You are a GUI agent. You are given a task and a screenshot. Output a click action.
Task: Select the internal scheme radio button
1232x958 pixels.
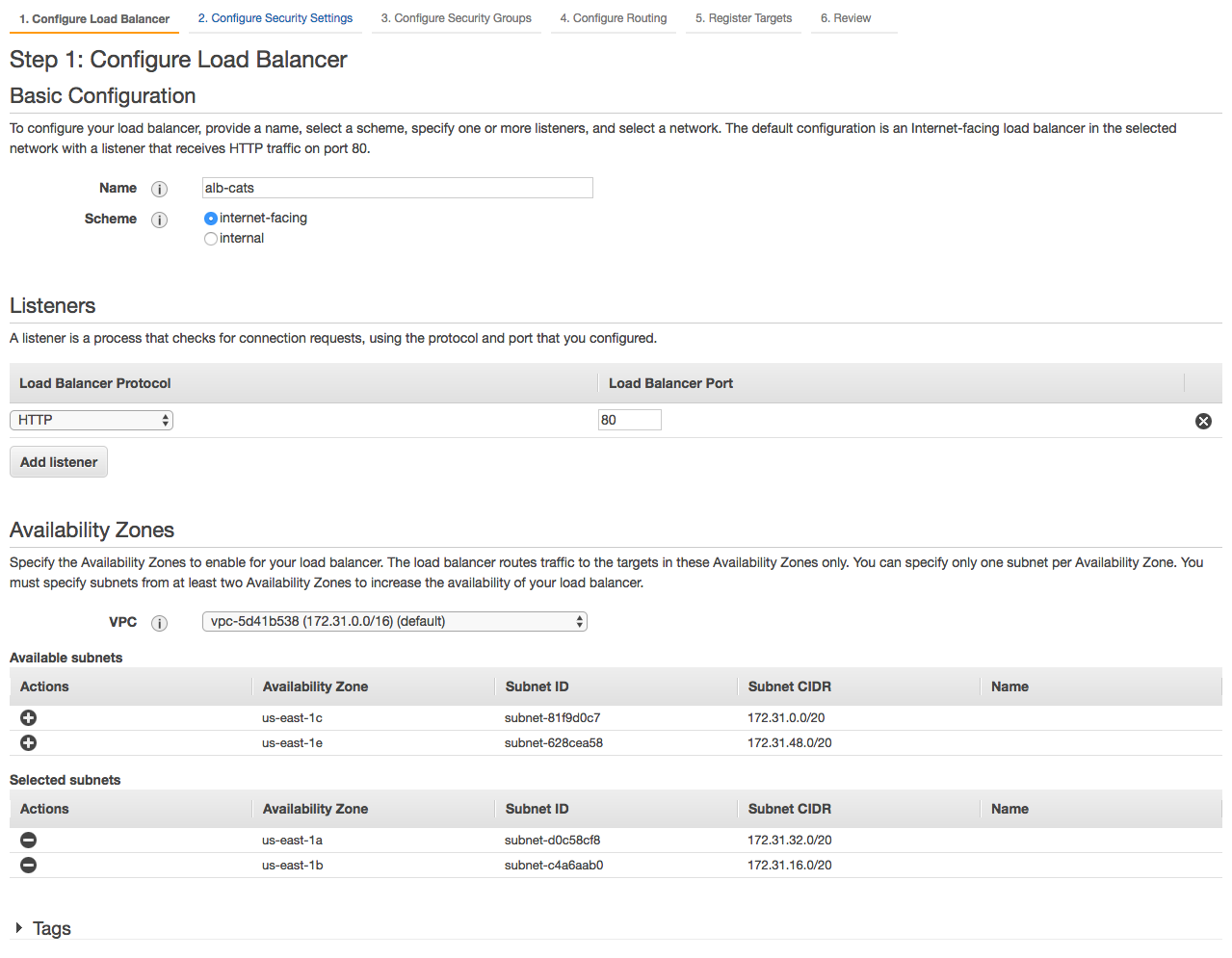coord(211,239)
